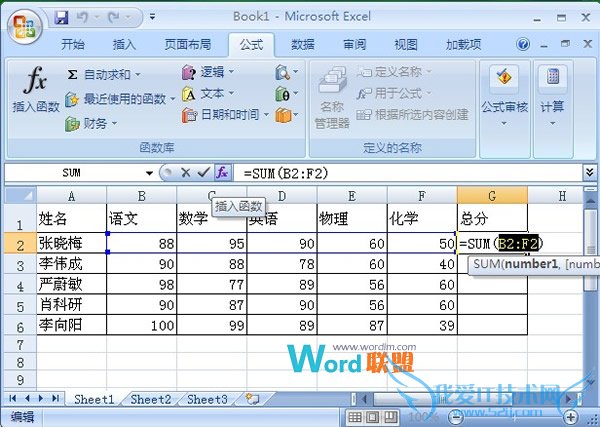Open the 最近使用的函数 menu

click(x=120, y=99)
